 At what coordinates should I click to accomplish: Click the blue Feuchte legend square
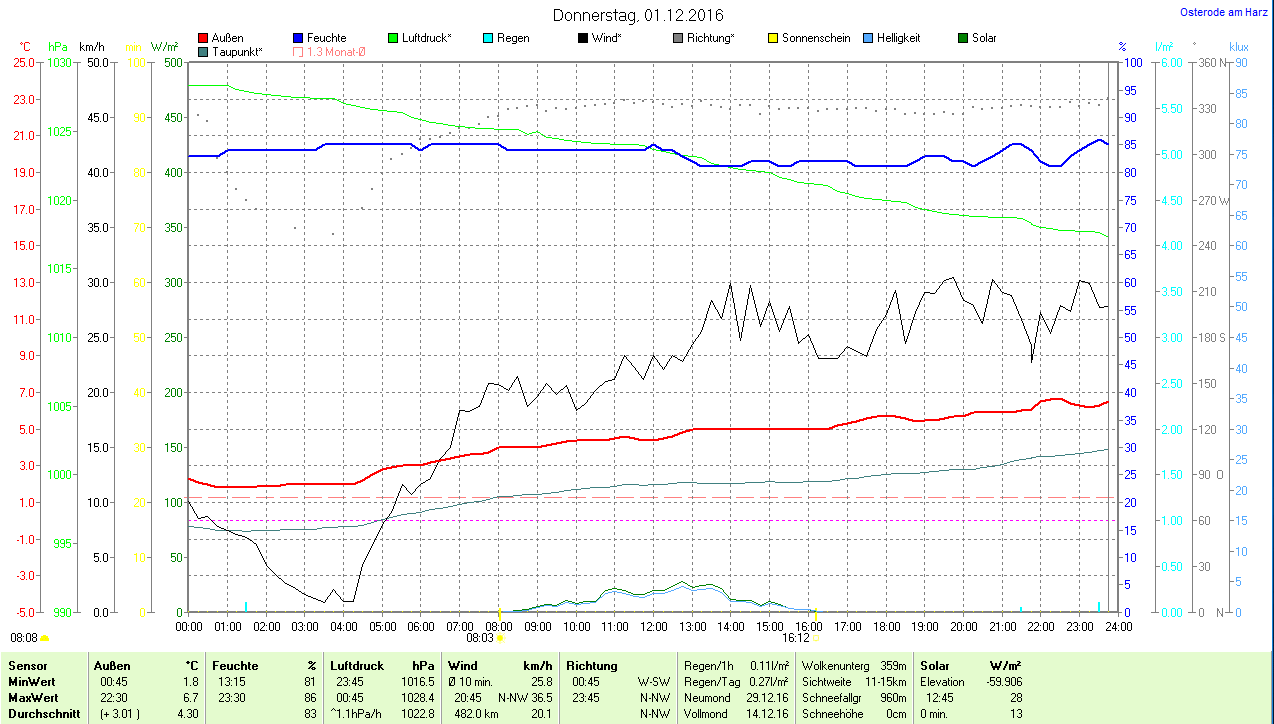point(298,38)
